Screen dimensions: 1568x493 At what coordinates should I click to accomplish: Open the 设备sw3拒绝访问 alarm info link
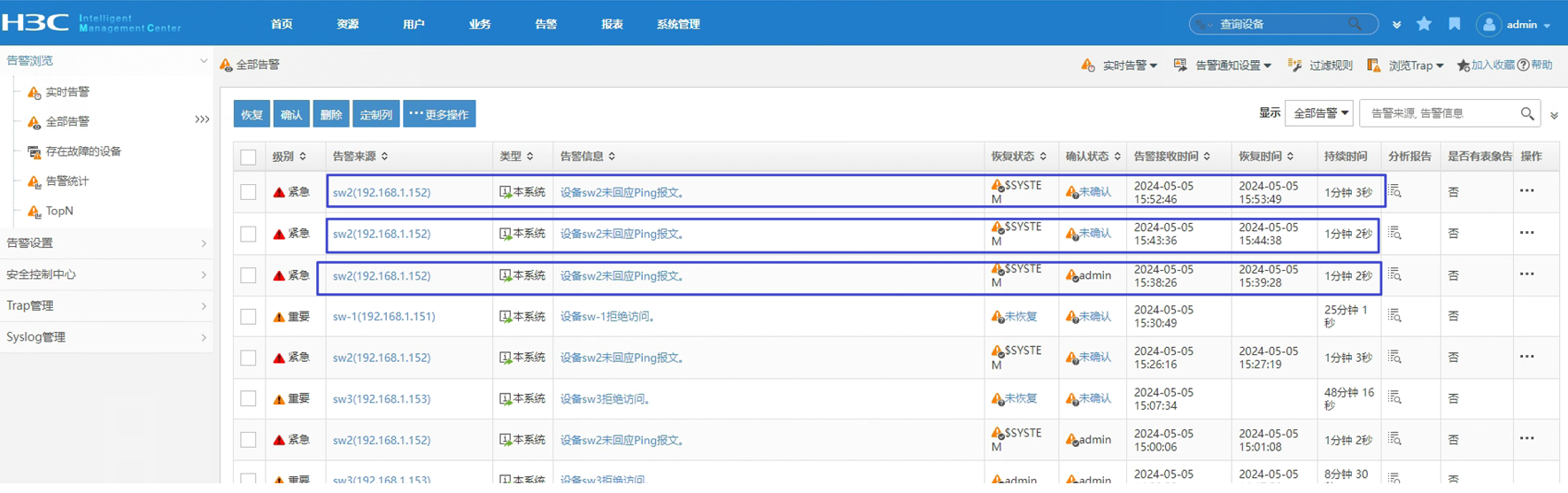point(606,399)
